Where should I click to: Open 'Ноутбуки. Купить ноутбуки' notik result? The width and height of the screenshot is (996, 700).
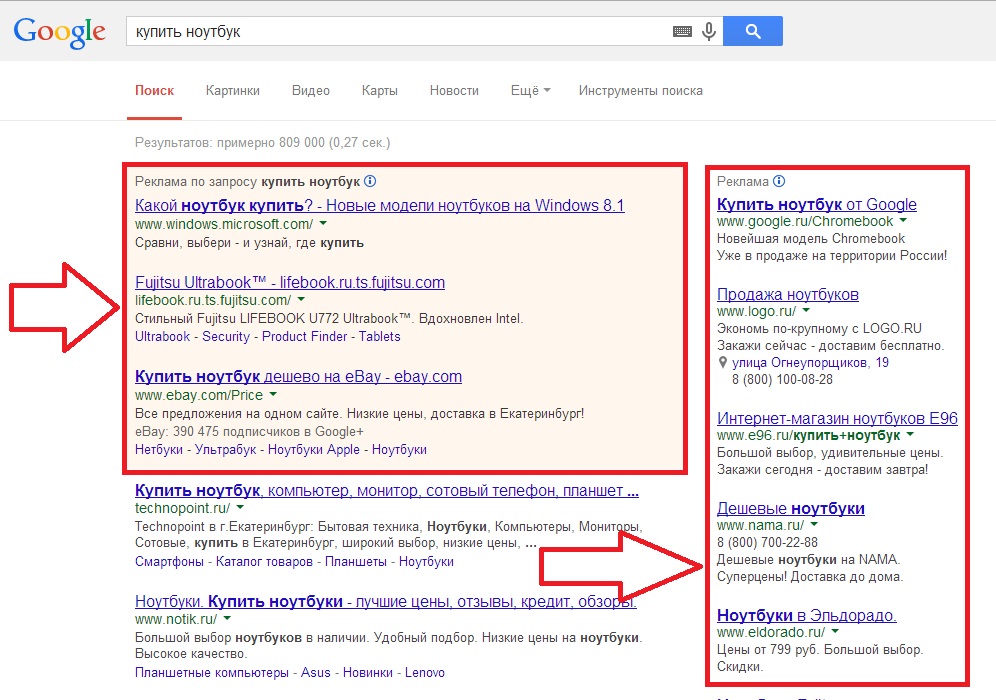386,602
